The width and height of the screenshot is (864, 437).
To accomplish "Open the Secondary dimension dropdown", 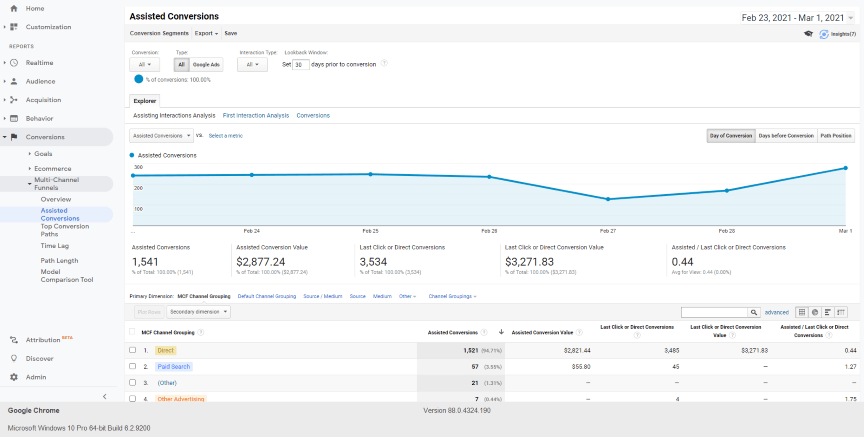I will coord(198,312).
